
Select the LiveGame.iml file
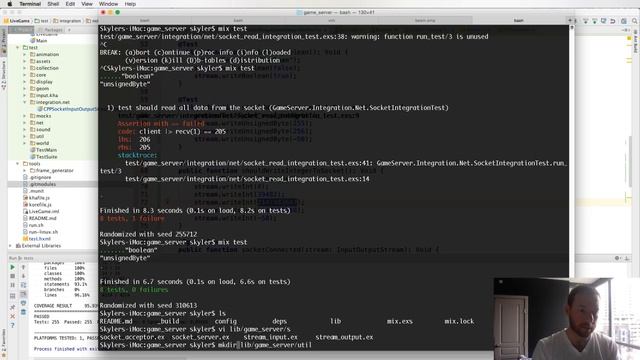41,211
